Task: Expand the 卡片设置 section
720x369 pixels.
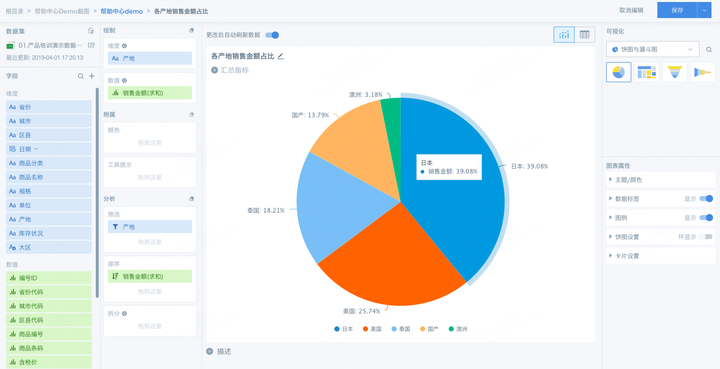Action: click(x=660, y=256)
